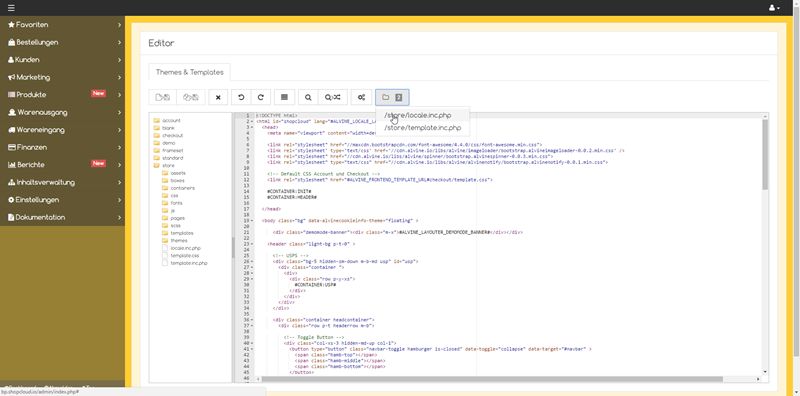Image resolution: width=800 pixels, height=396 pixels.
Task: Fold code at line 23 gutter arrow
Action: pos(253,244)
